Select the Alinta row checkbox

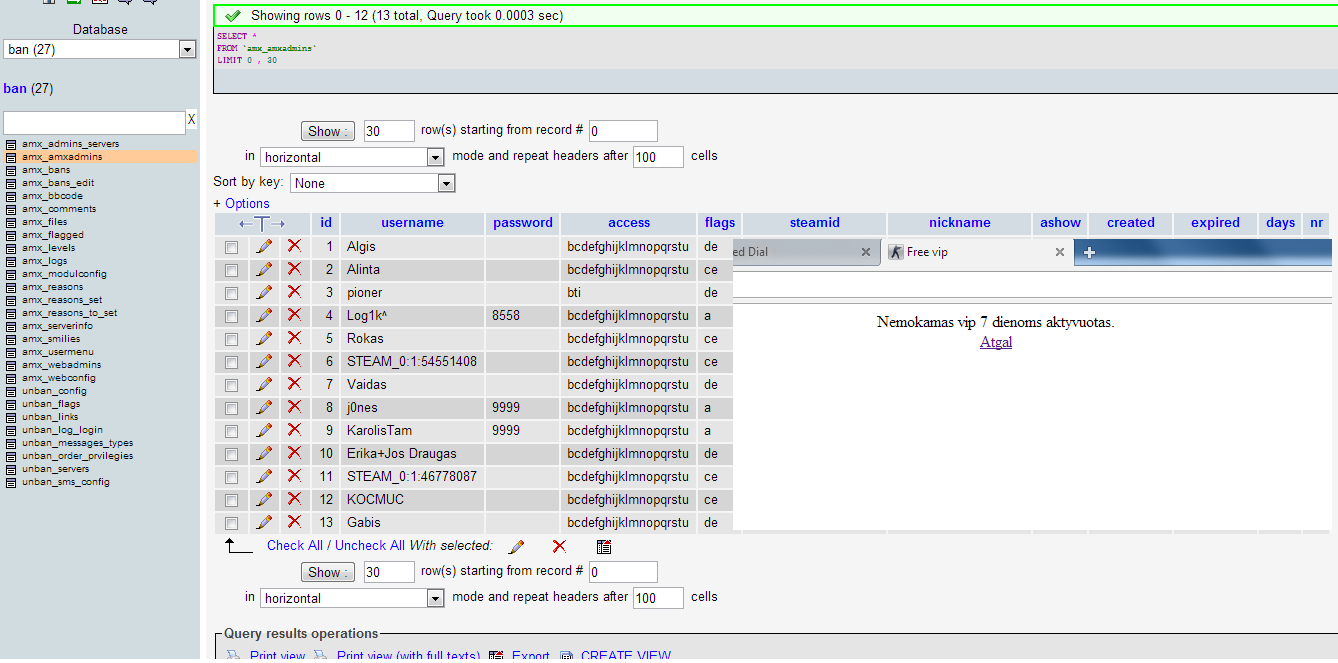[x=232, y=270]
